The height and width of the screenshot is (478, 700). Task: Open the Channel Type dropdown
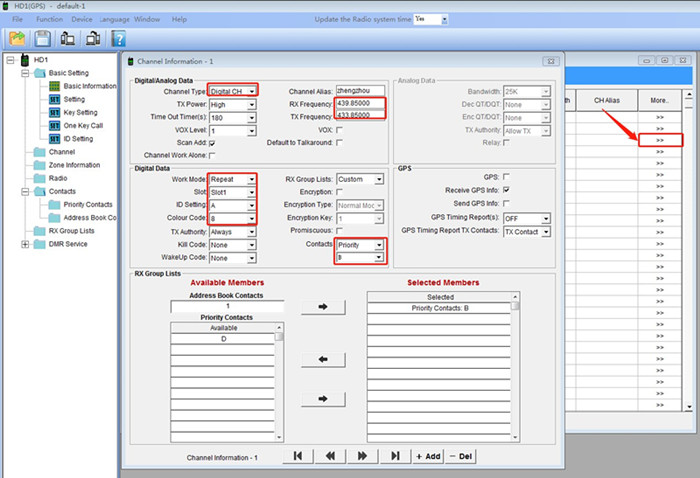click(254, 91)
